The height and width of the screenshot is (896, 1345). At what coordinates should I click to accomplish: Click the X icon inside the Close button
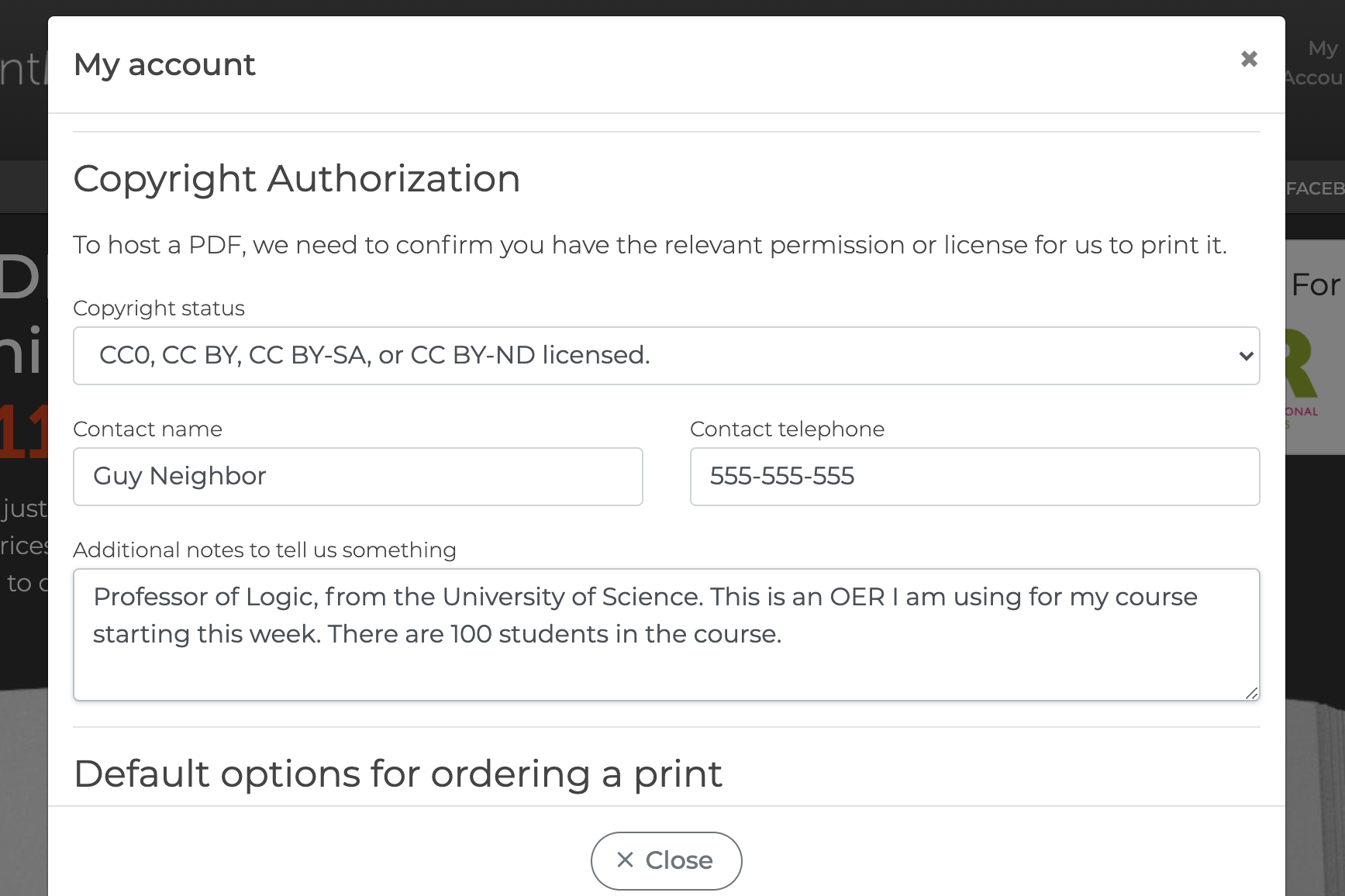625,860
